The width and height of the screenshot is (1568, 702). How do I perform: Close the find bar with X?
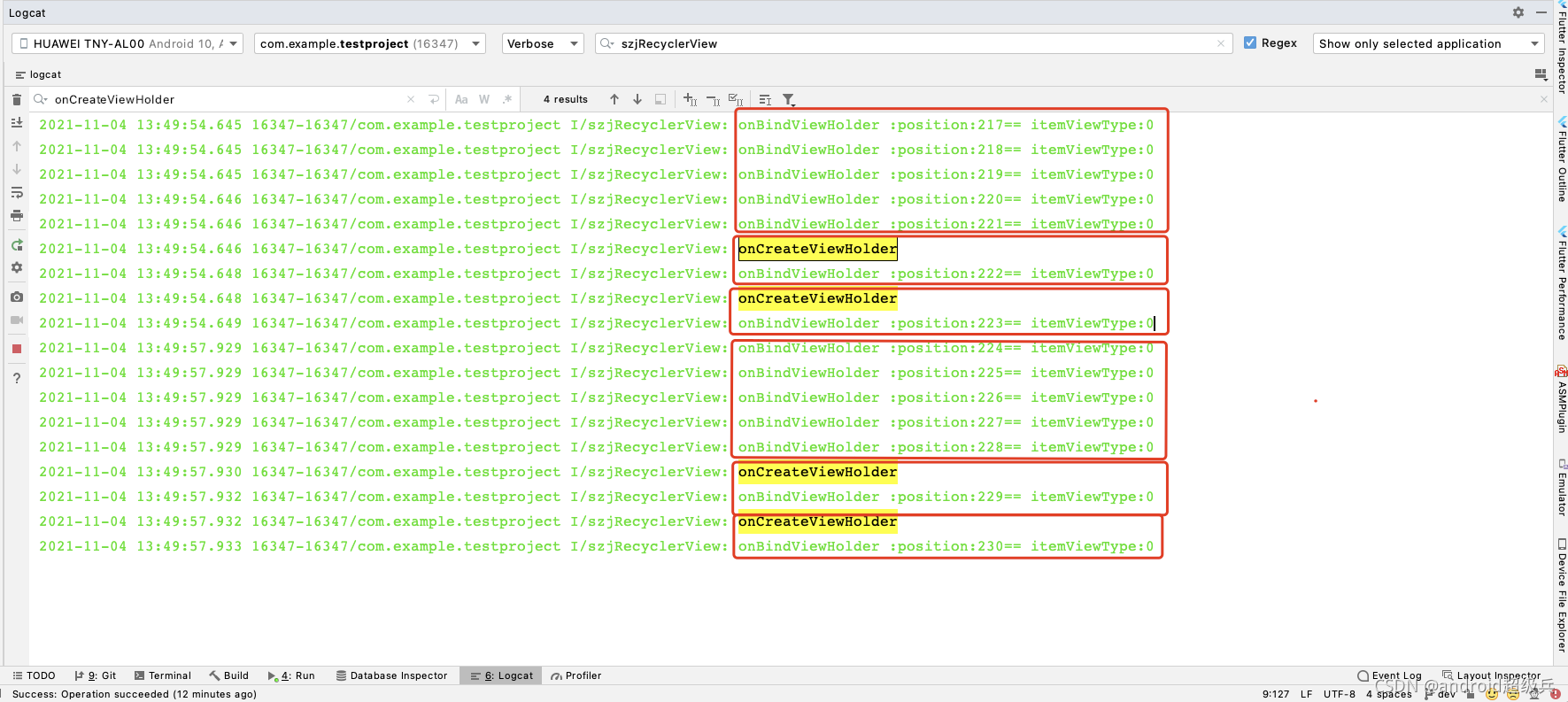click(x=1544, y=99)
